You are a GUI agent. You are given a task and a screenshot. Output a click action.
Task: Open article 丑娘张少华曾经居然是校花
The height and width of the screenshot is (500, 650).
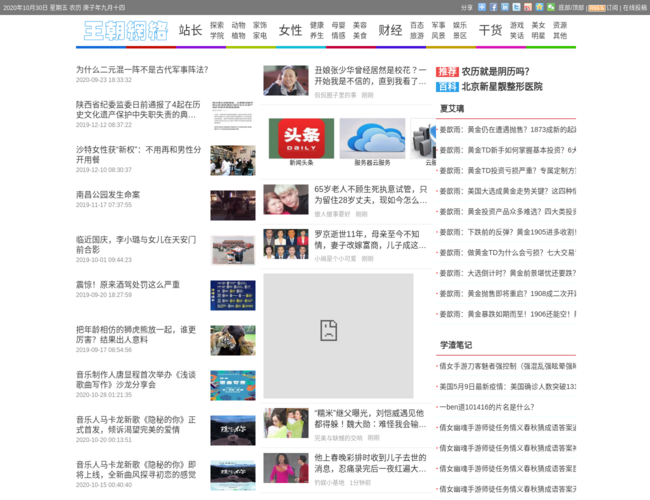click(370, 75)
